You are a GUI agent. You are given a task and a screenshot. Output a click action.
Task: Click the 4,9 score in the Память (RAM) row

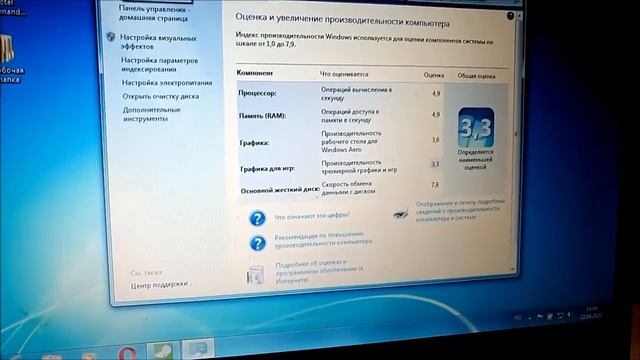click(x=436, y=114)
